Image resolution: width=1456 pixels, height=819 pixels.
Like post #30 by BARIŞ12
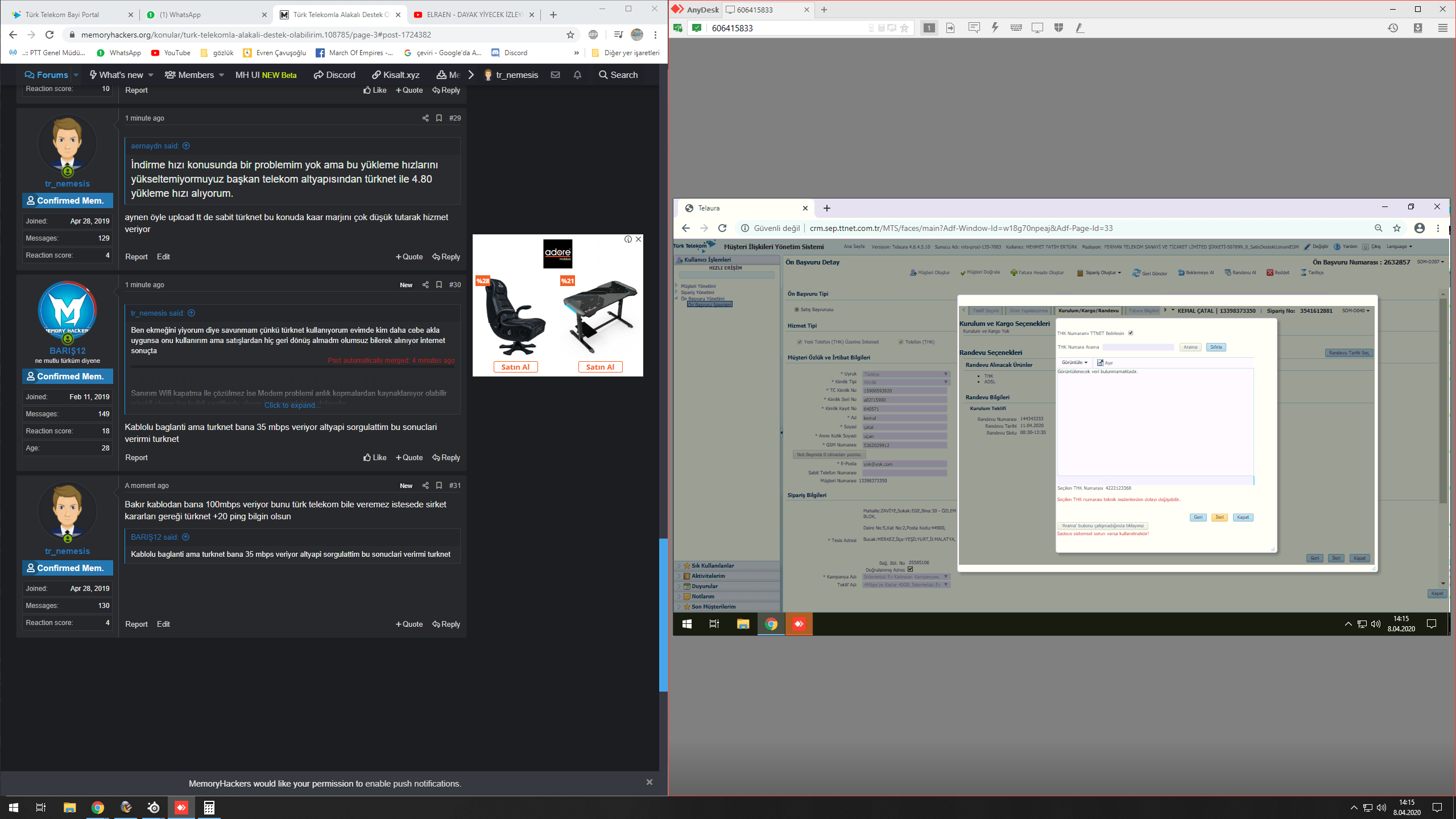tap(375, 458)
